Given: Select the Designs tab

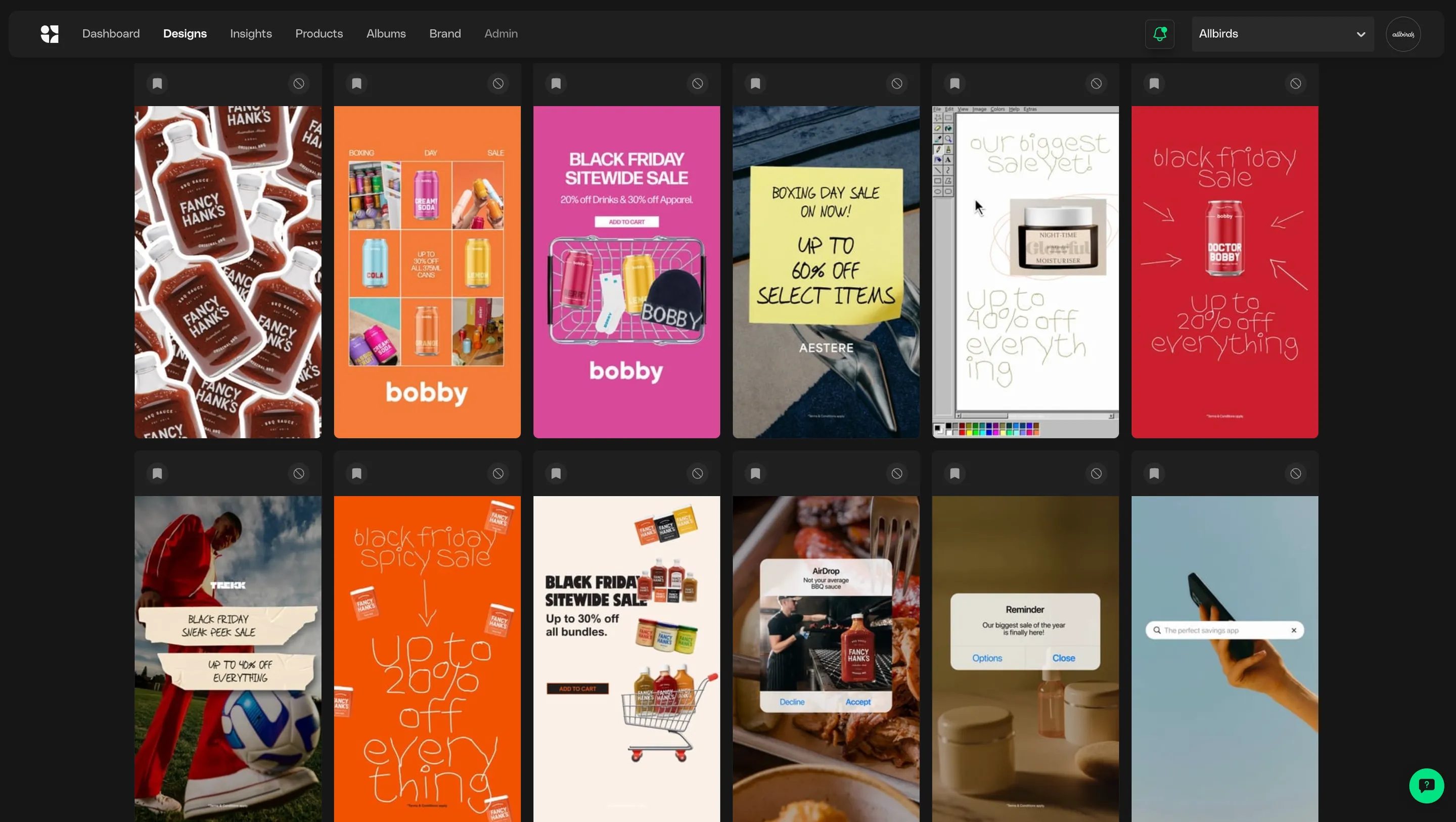Looking at the screenshot, I should (185, 34).
